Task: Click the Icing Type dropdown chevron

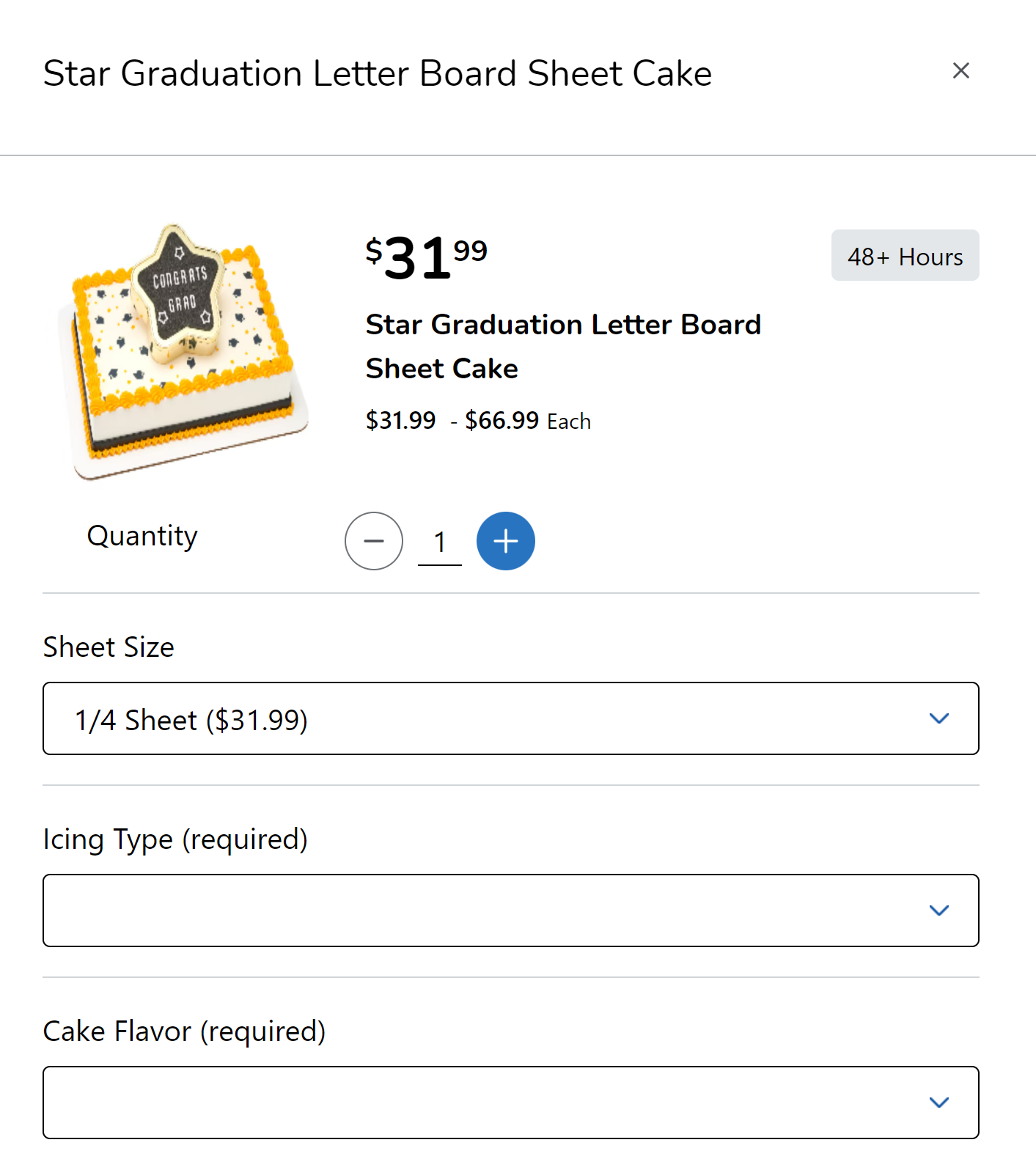Action: tap(939, 910)
